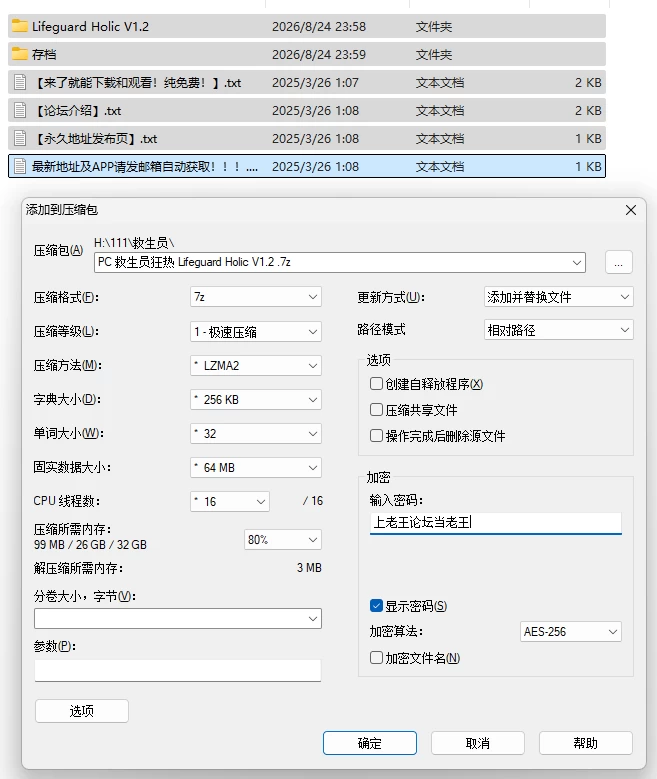Click the 2026/8/24 23:59 date cell
Screen dimensions: 657x779
pyautogui.click(x=319, y=54)
